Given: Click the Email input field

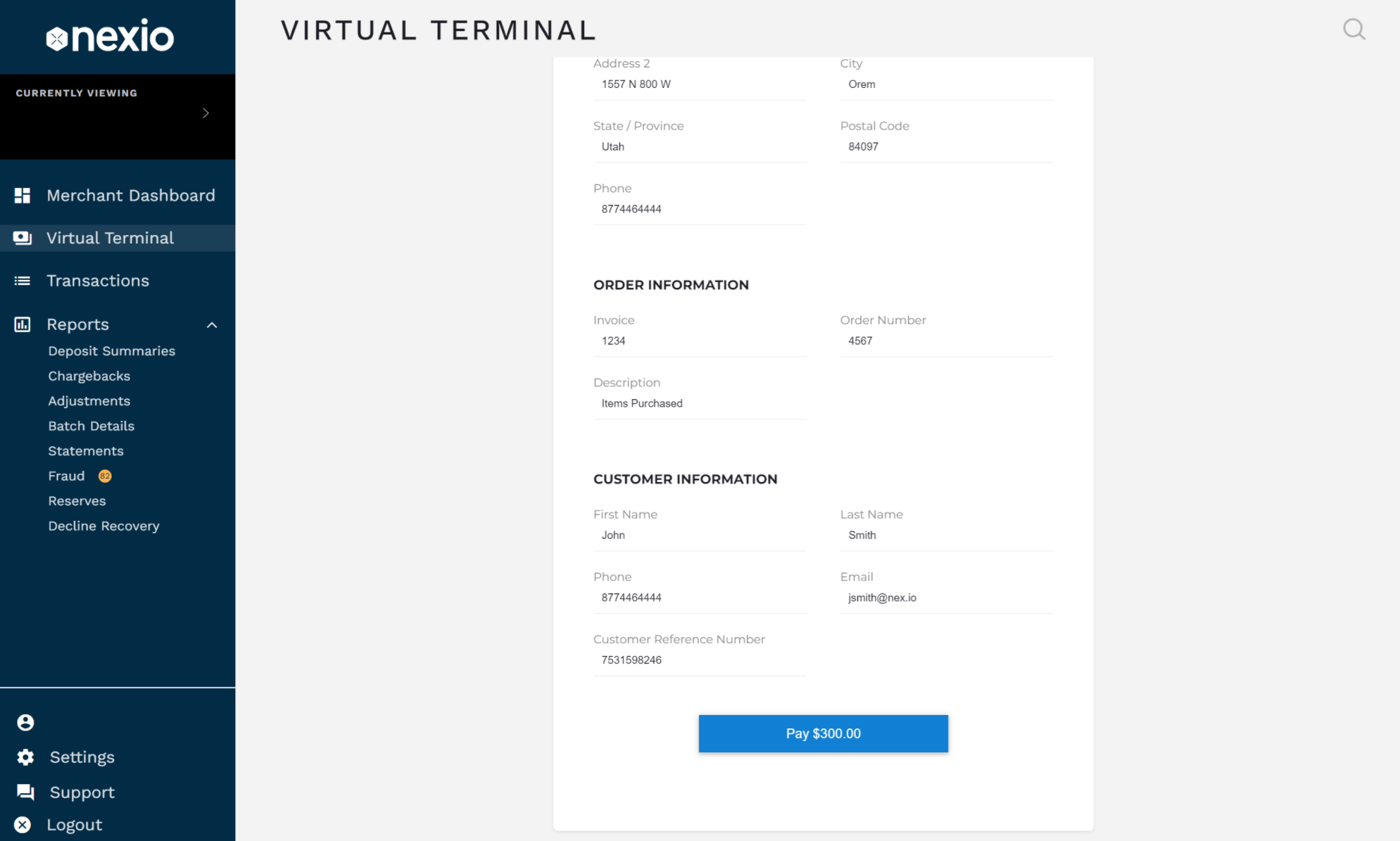Looking at the screenshot, I should (946, 598).
